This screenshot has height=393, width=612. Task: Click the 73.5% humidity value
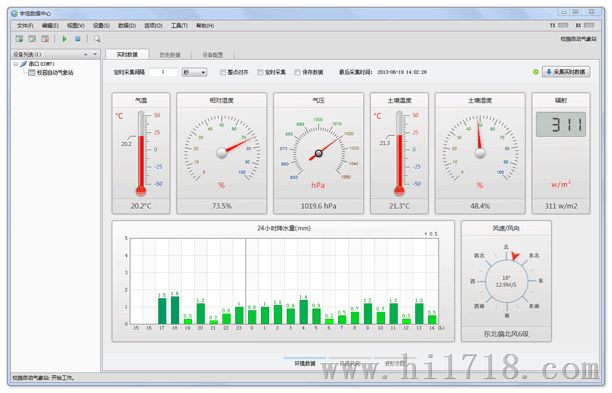tap(222, 206)
